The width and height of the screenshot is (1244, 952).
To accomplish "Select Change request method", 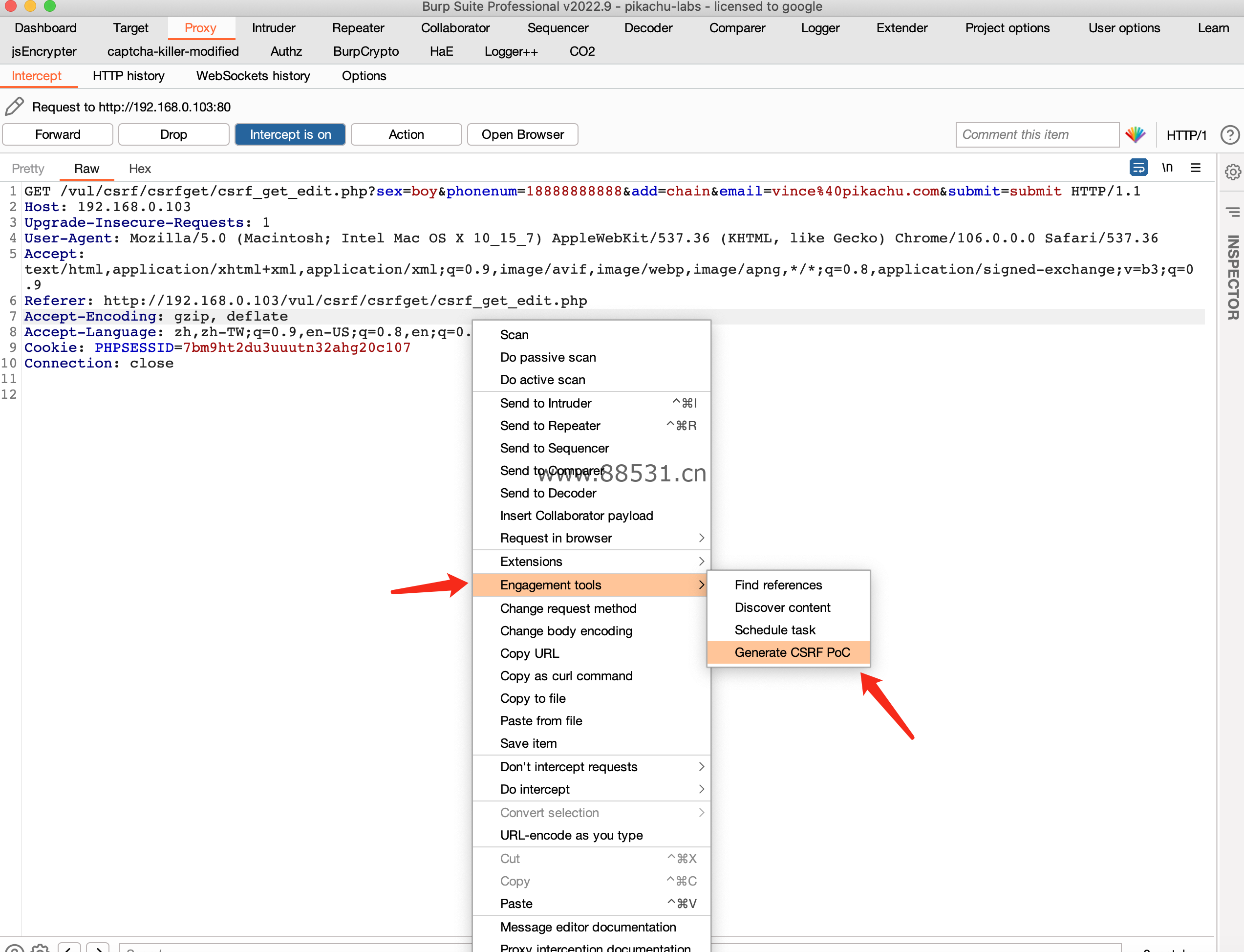I will pos(591,608).
